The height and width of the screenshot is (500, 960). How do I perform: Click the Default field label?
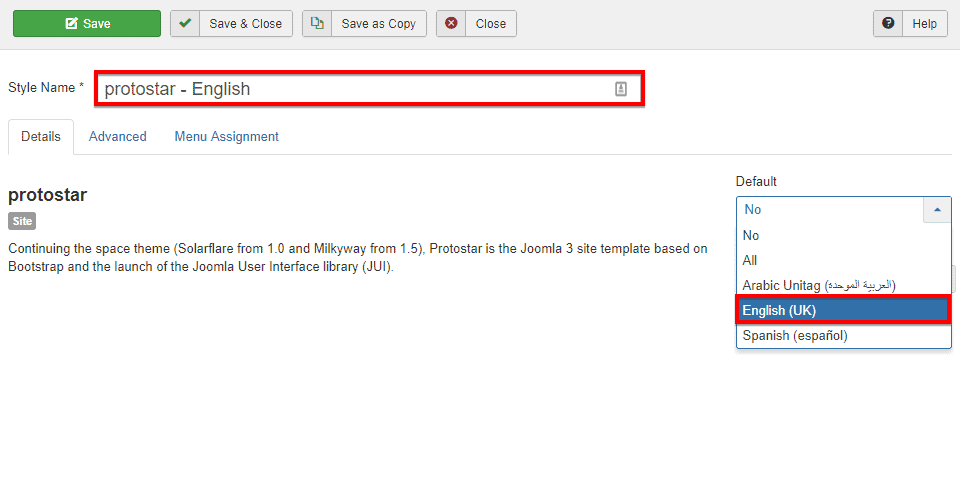[756, 181]
